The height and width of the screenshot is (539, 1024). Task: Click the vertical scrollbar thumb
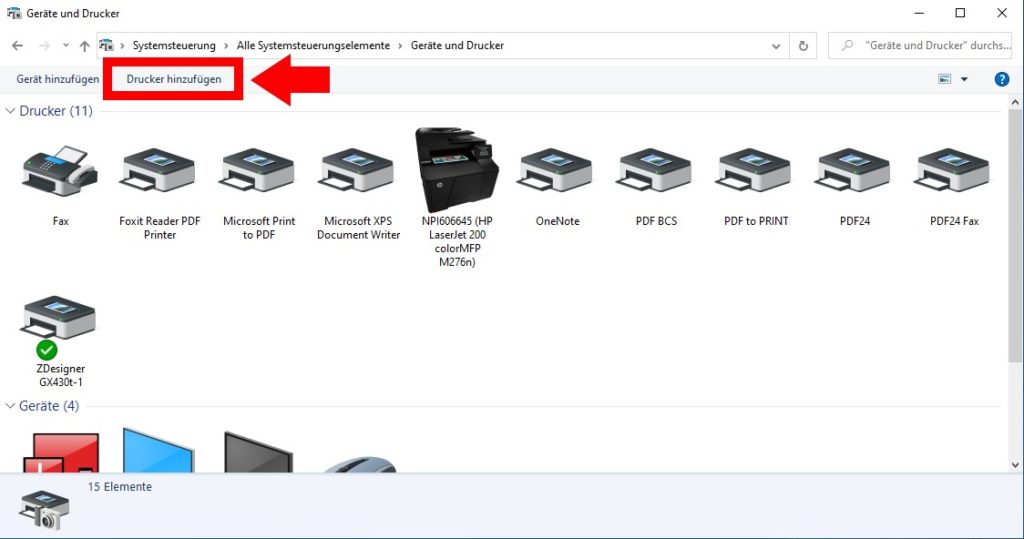pos(1014,235)
